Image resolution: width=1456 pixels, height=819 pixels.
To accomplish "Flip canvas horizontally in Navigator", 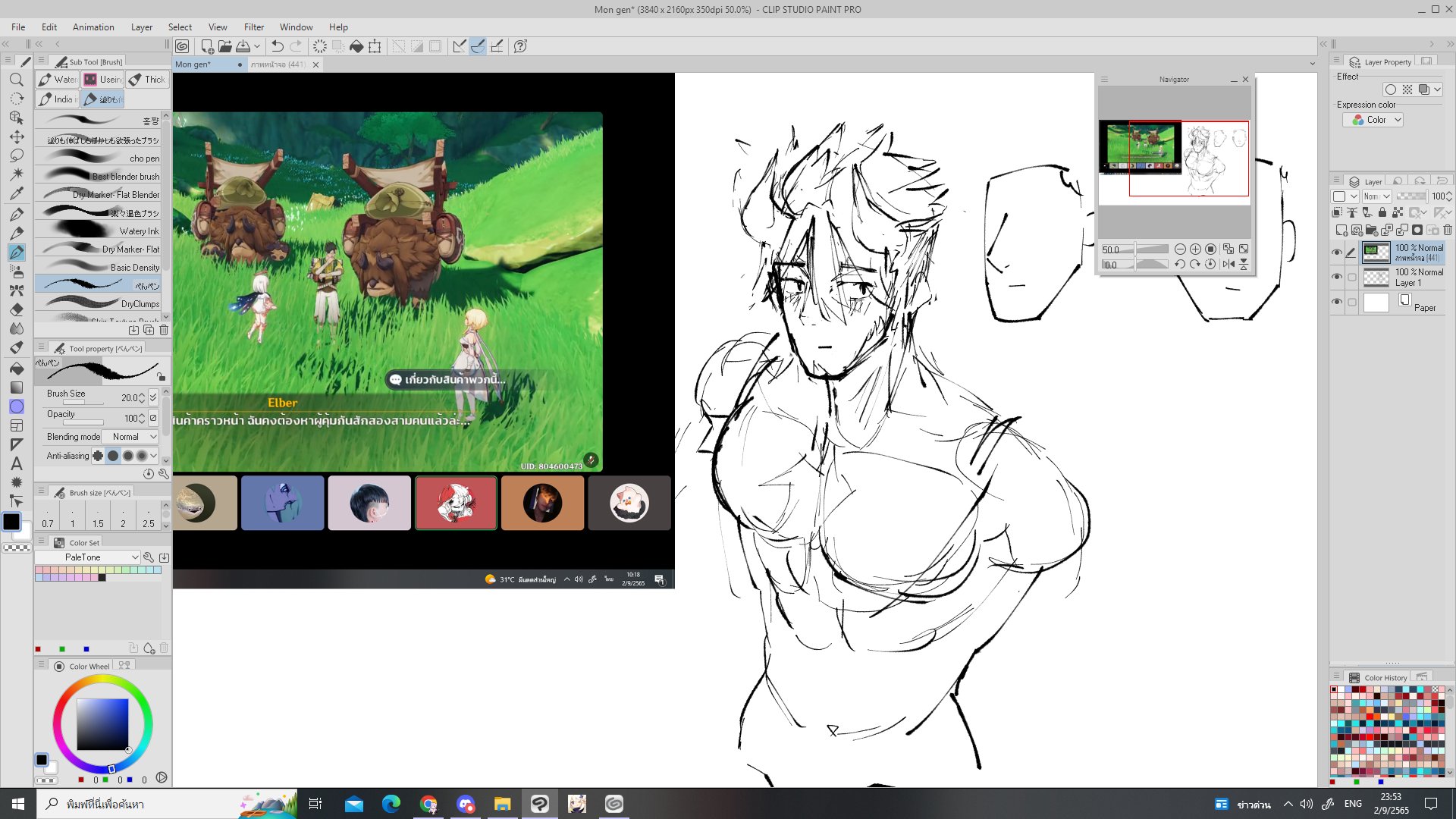I will [x=1228, y=264].
